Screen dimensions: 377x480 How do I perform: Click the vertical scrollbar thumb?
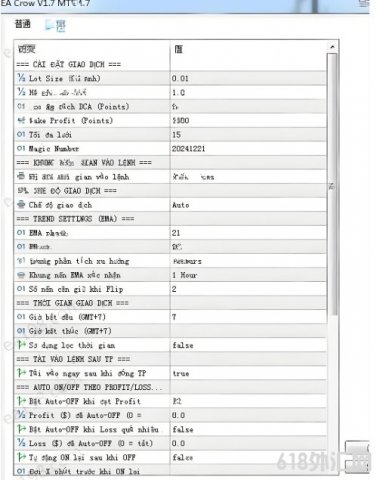tap(332, 184)
